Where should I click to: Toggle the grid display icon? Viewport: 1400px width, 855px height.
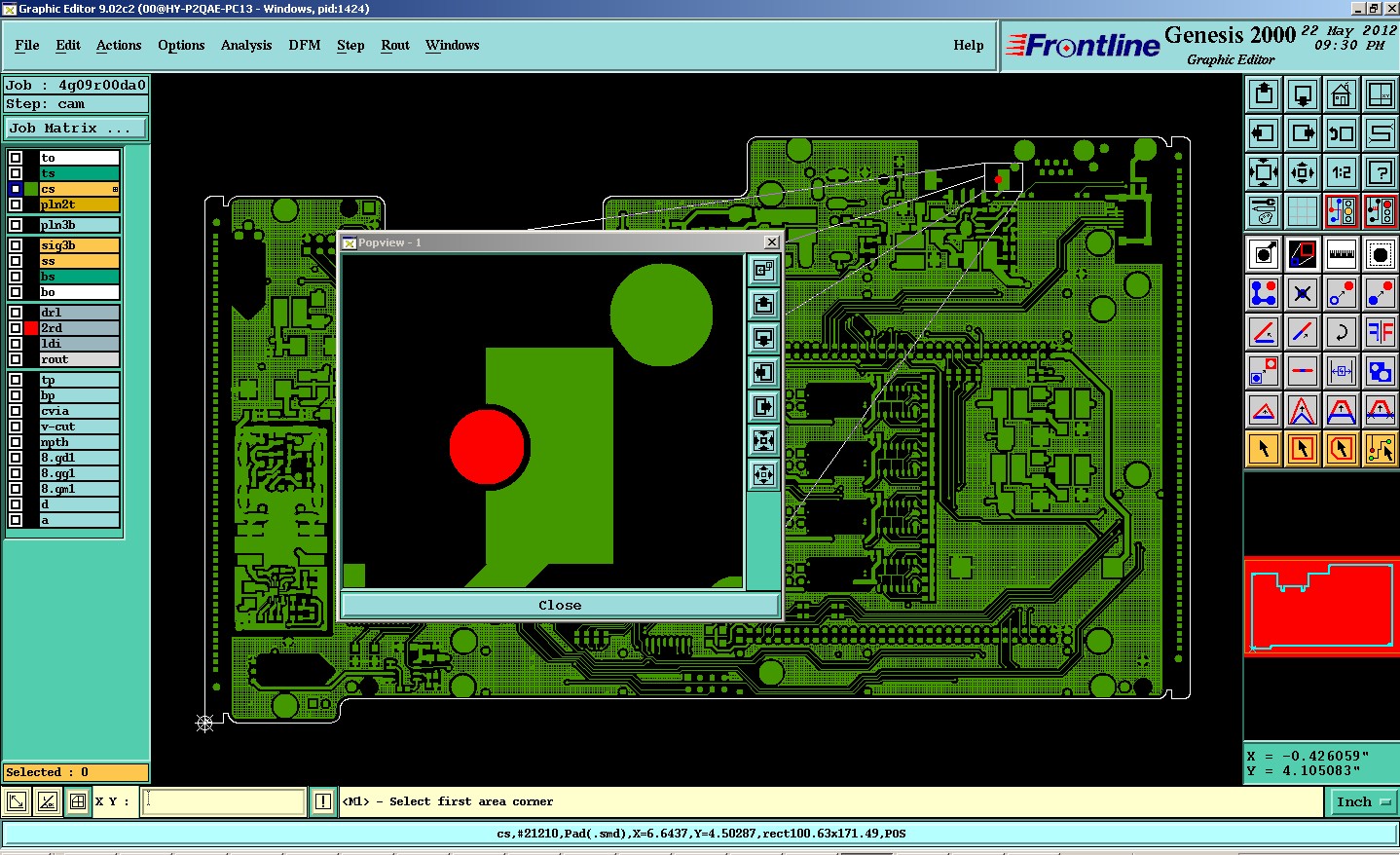coord(1303,210)
